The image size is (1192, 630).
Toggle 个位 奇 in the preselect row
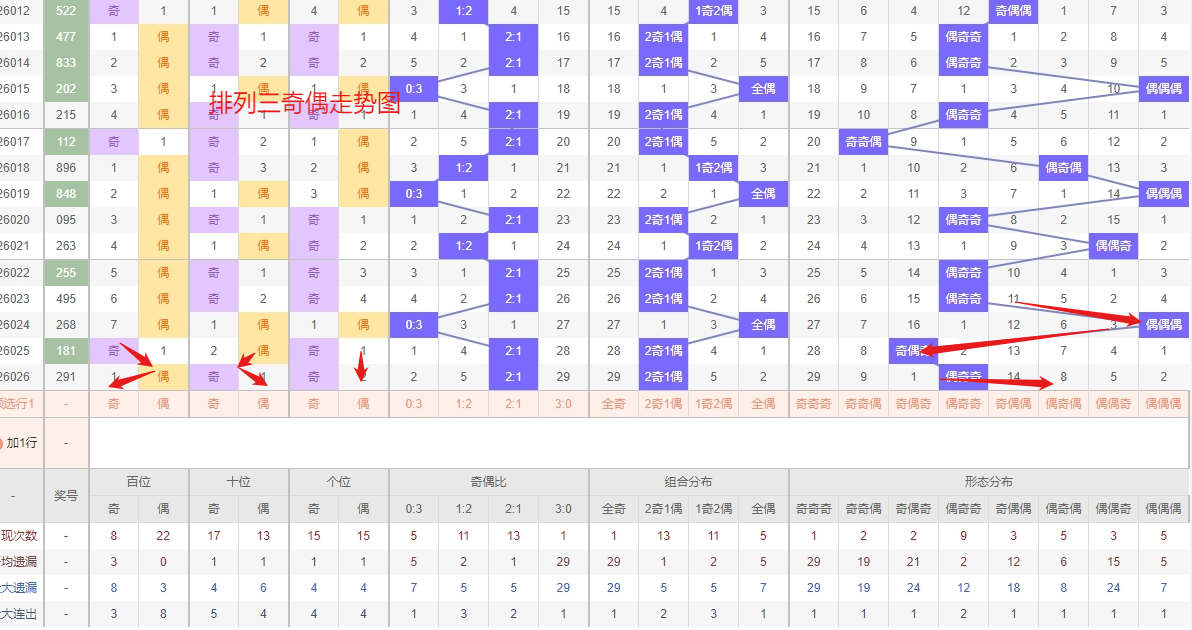point(313,404)
